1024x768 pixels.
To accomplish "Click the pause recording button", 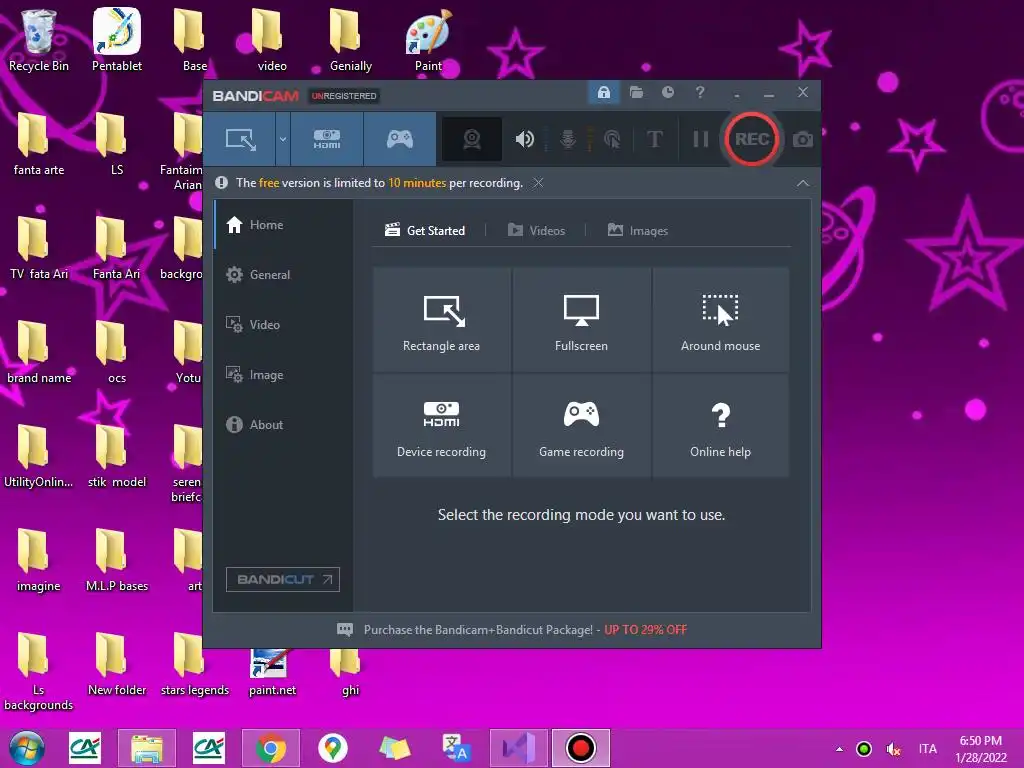I will 701,139.
